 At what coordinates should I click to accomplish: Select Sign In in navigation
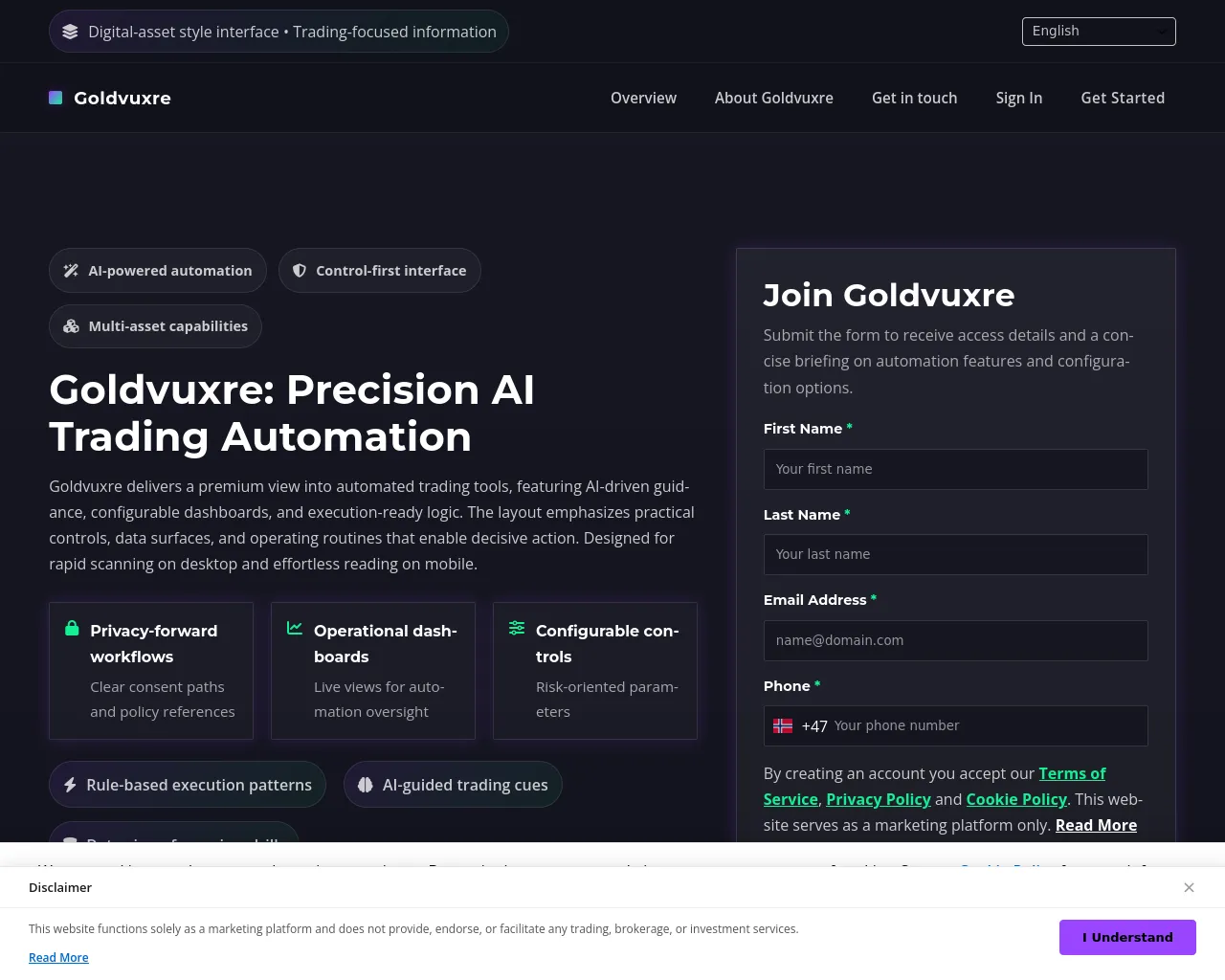(1019, 98)
